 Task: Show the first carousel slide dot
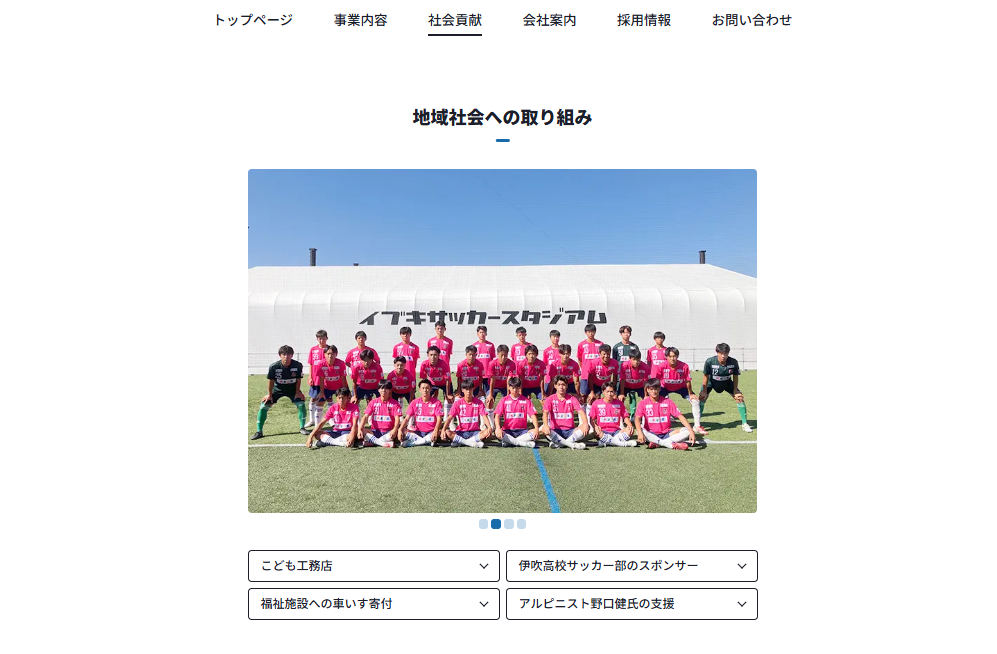(483, 524)
